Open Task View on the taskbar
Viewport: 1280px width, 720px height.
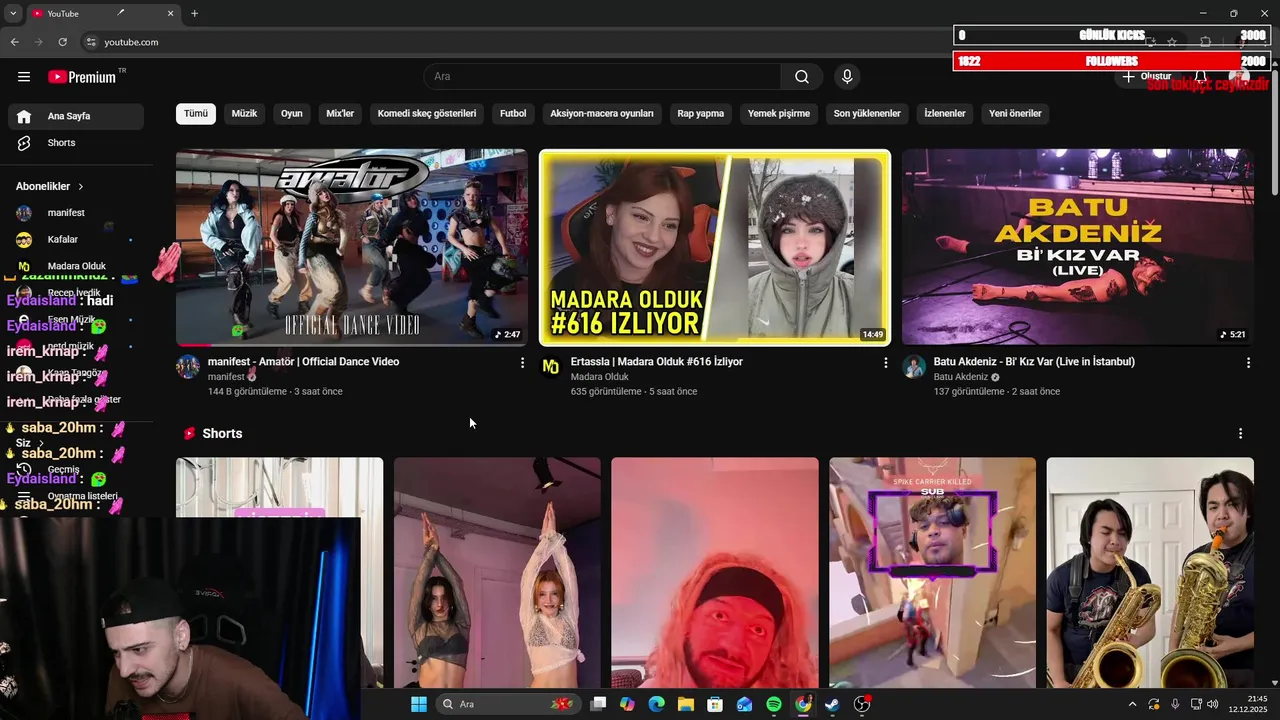coord(598,704)
